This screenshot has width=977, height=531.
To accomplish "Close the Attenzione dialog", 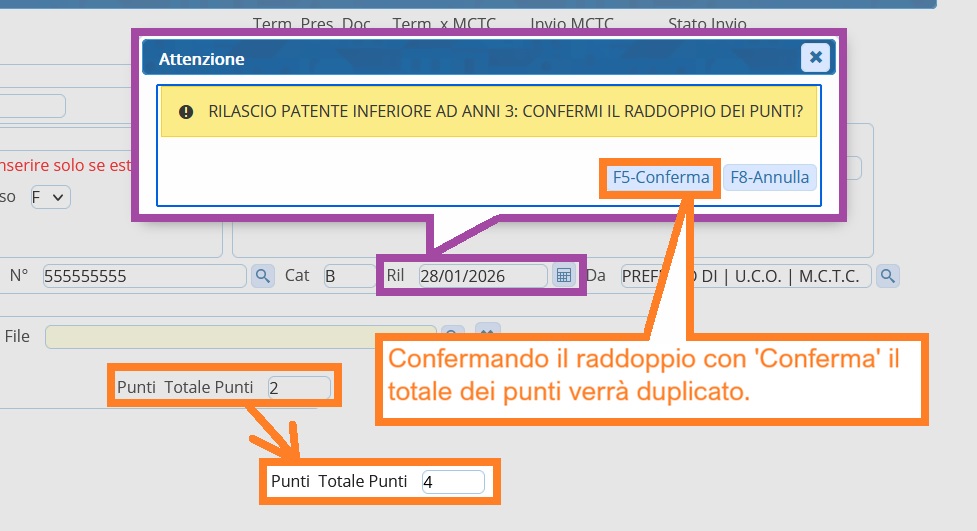I will tap(815, 58).
